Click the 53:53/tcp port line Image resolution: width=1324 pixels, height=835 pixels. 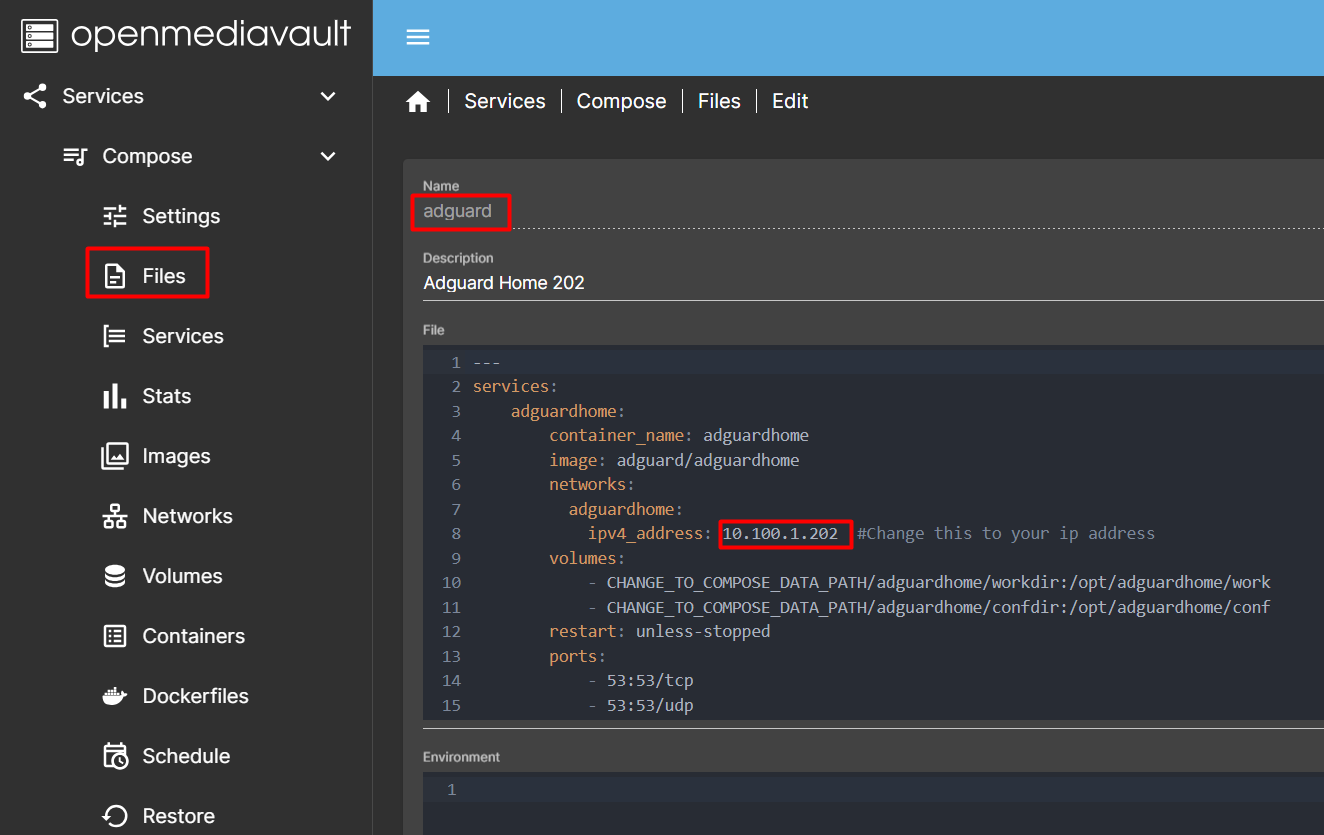pyautogui.click(x=641, y=680)
